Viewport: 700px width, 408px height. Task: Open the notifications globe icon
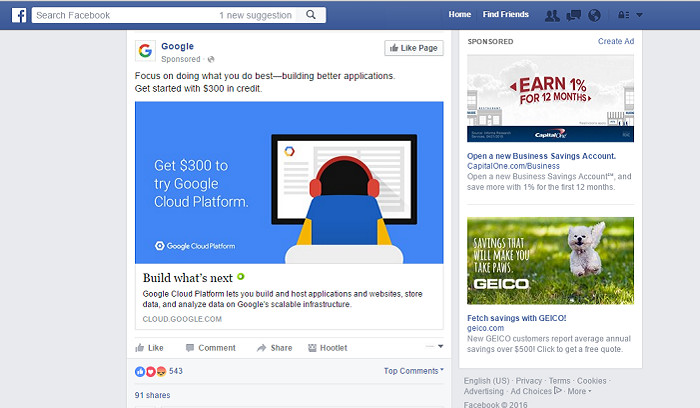click(x=595, y=15)
